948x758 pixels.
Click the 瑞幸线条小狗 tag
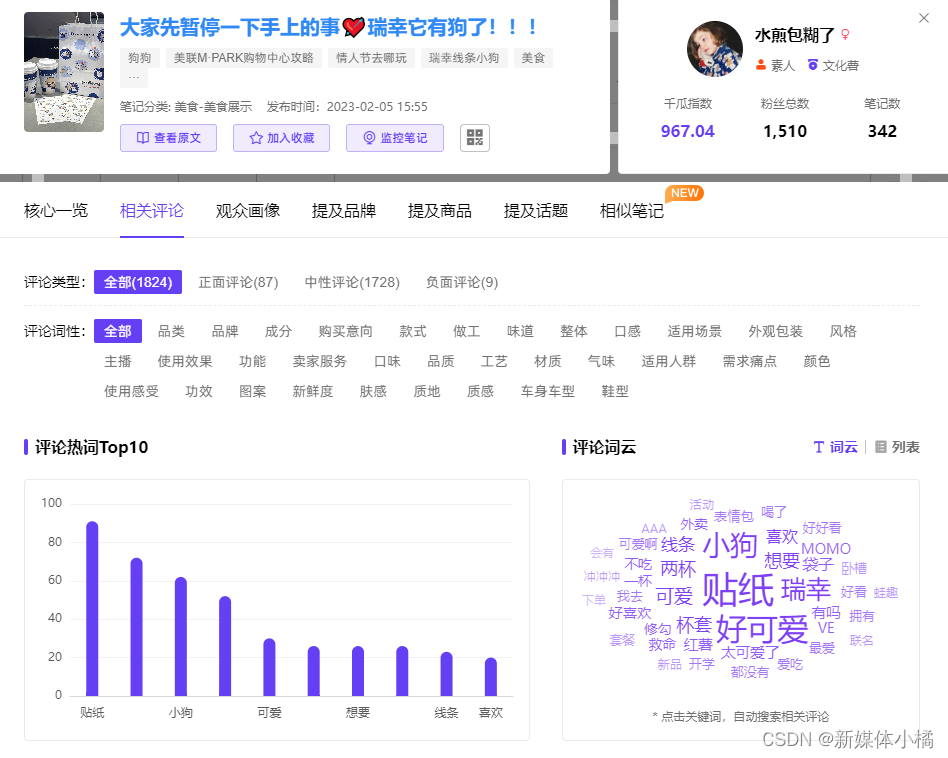point(464,58)
